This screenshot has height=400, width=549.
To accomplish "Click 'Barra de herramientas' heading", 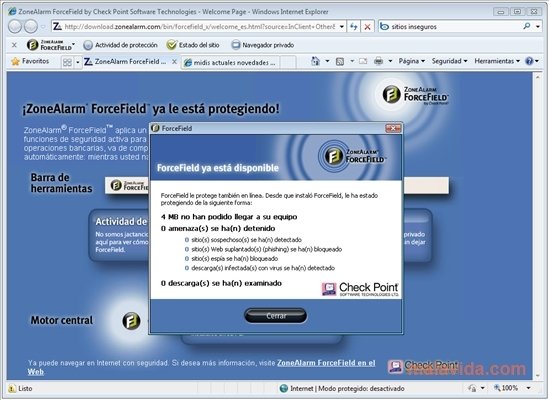I will click(x=61, y=183).
